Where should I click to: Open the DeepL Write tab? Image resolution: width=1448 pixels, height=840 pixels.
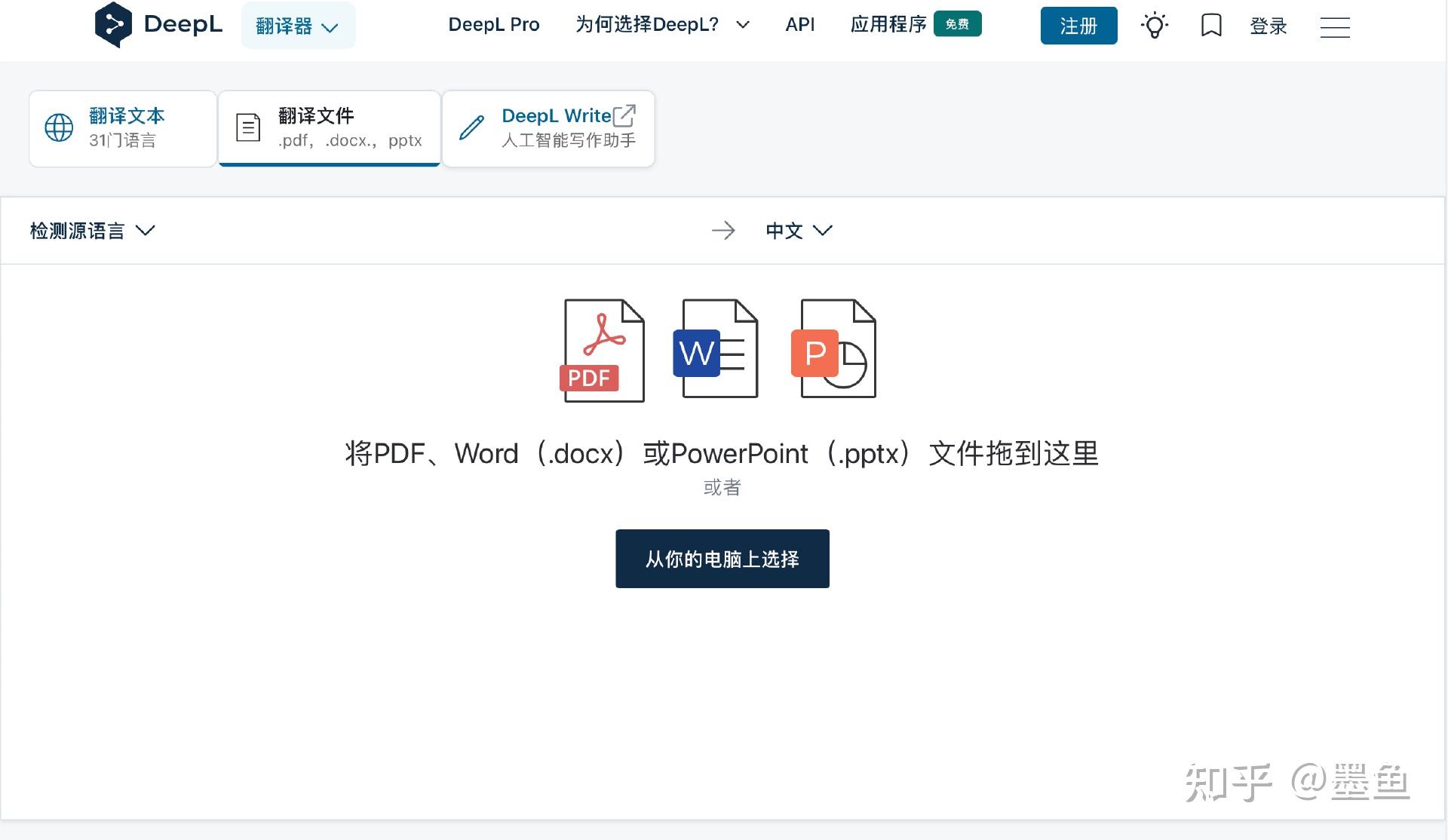[x=548, y=128]
